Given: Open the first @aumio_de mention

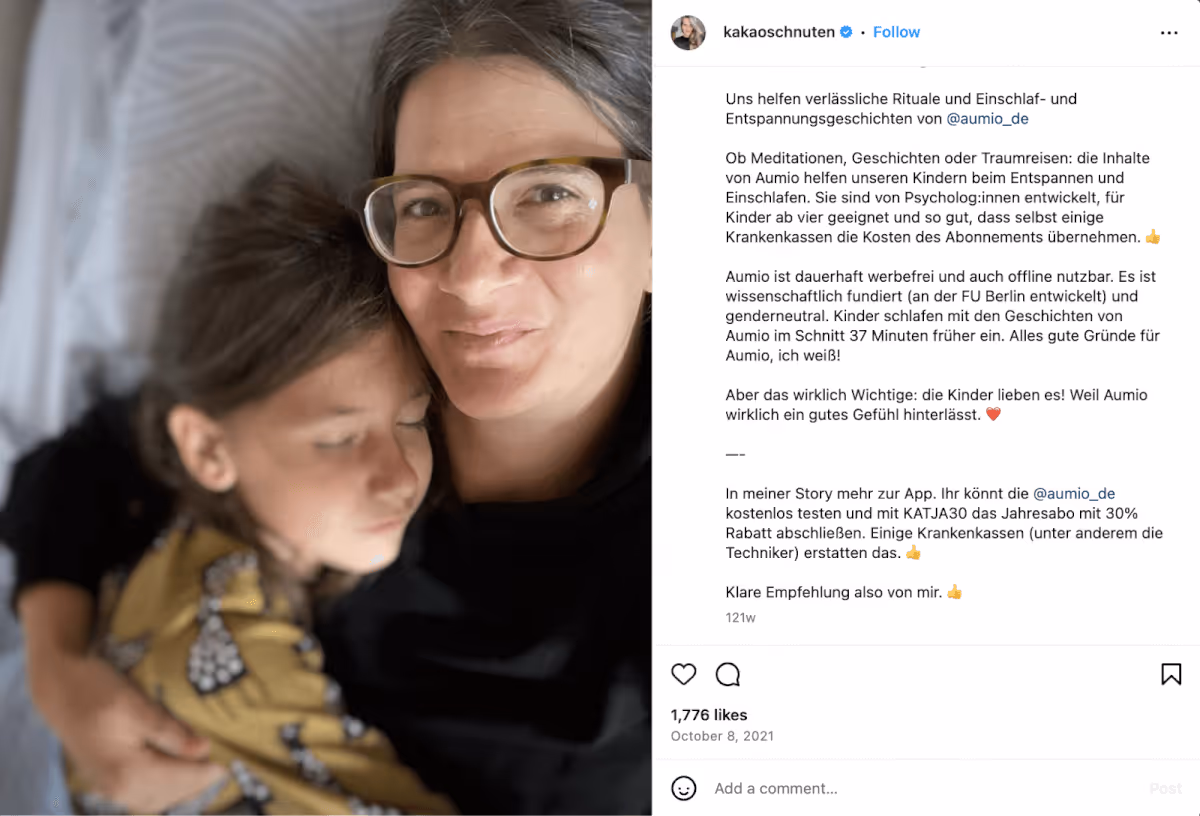Looking at the screenshot, I should (x=987, y=118).
